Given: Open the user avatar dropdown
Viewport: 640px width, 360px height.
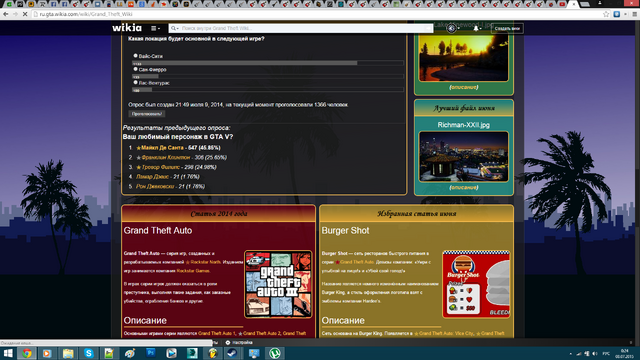Looking at the screenshot, I should 453,28.
